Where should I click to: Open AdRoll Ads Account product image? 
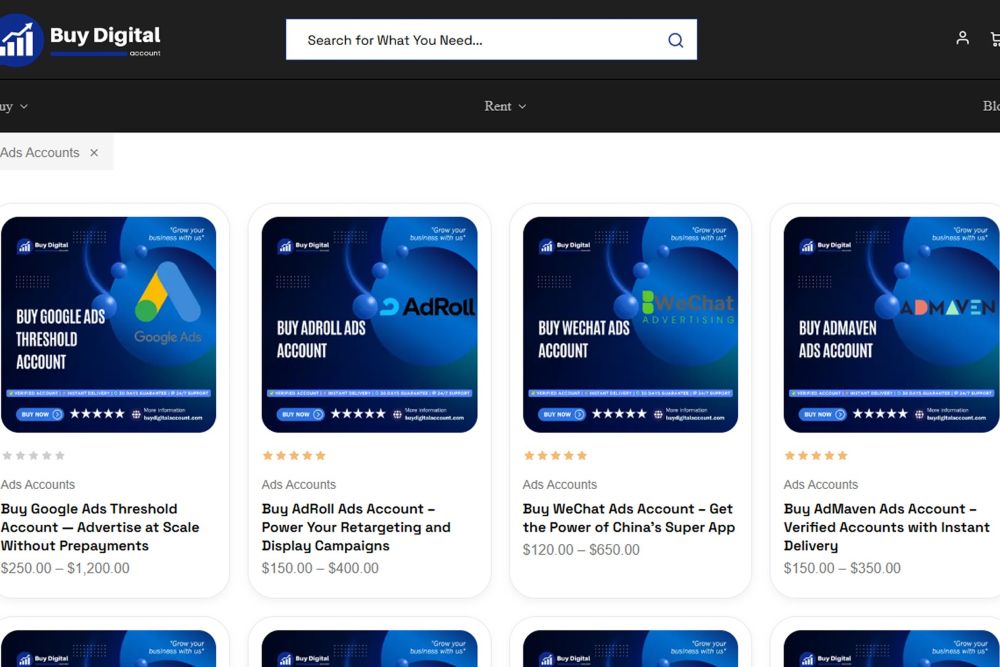(369, 325)
